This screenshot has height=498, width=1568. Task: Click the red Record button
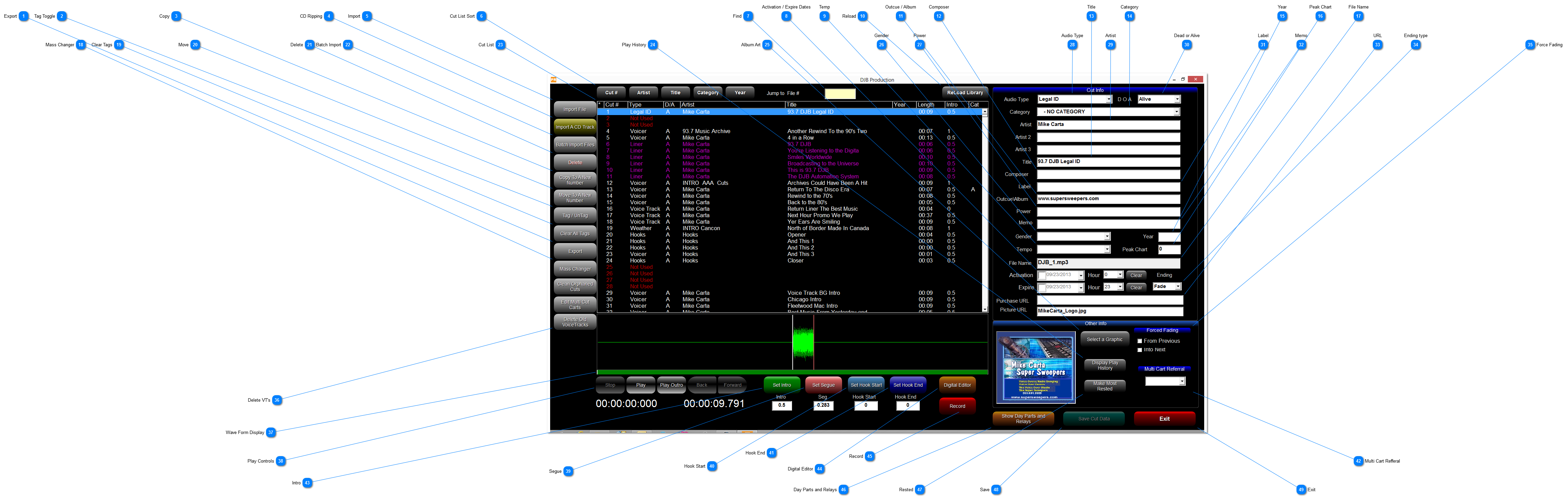click(958, 406)
